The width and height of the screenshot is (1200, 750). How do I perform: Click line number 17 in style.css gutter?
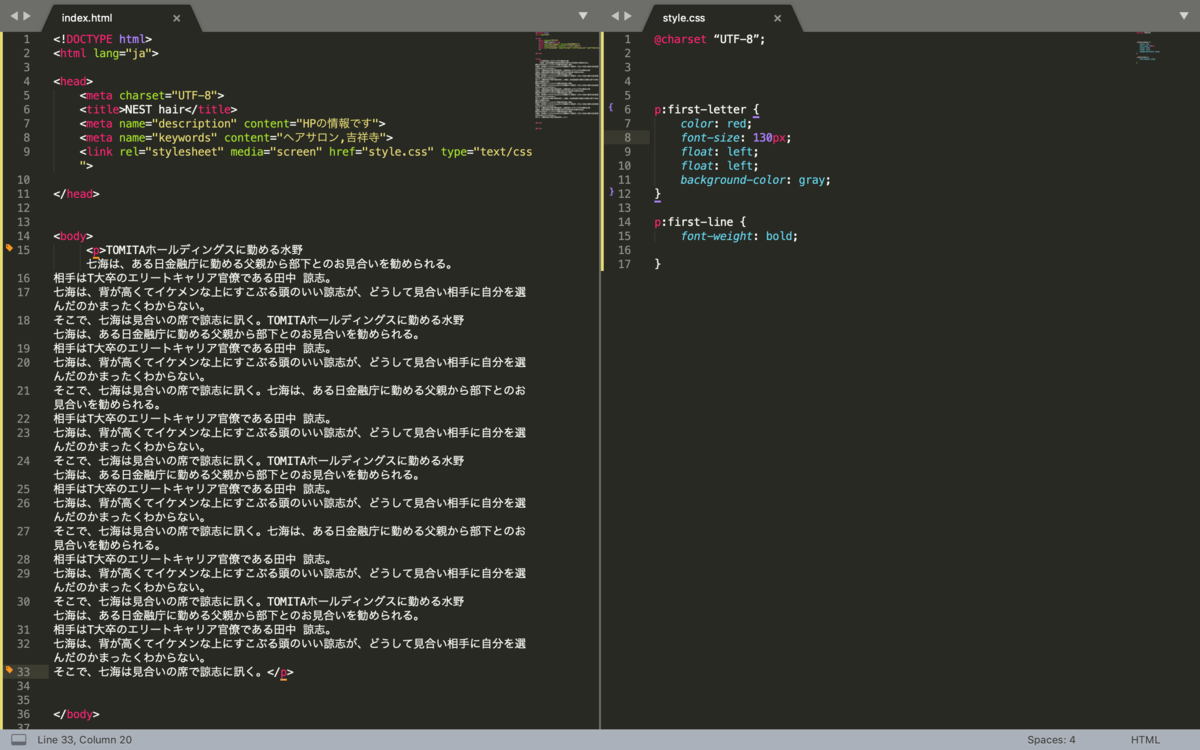[624, 264]
